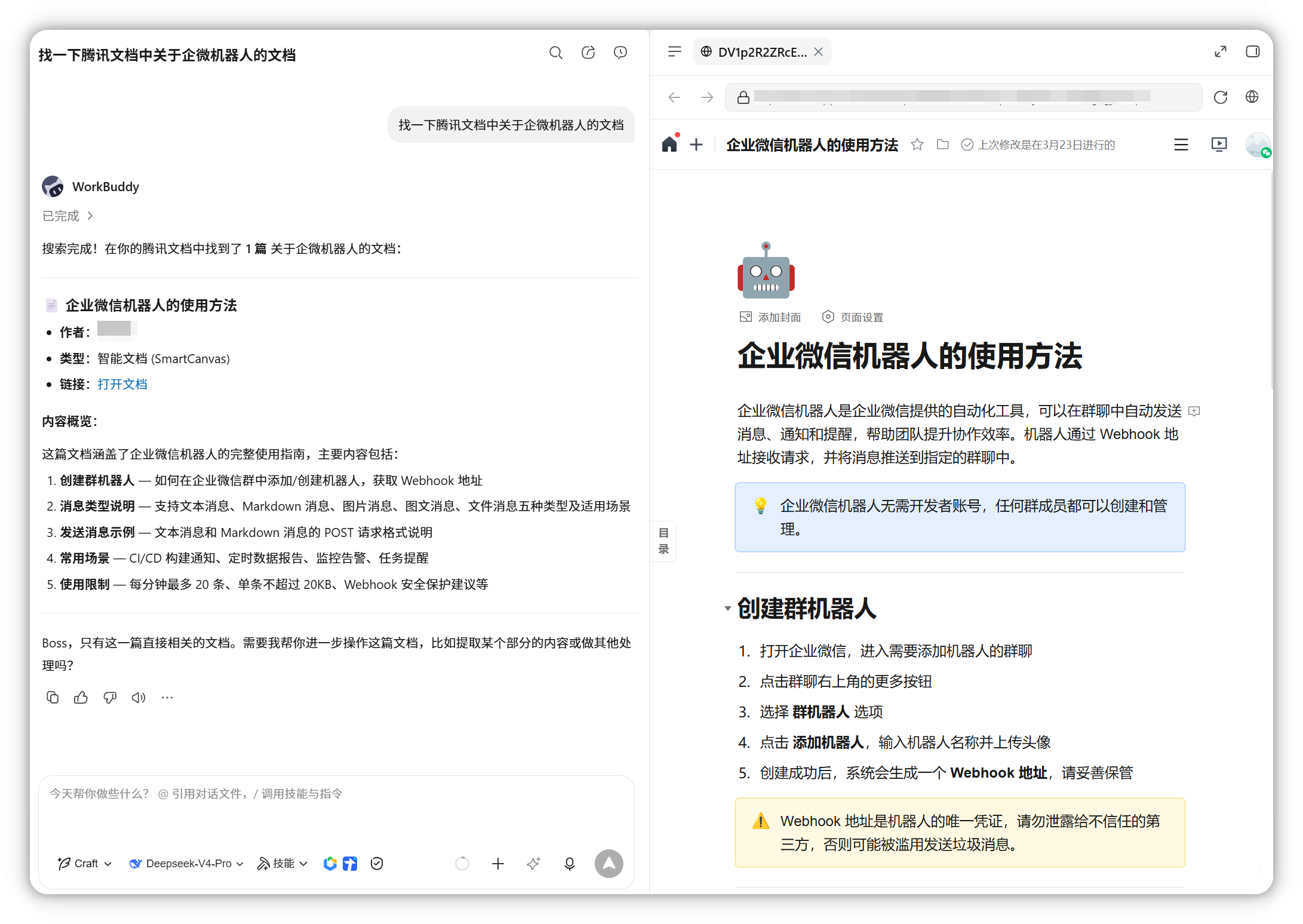The width and height of the screenshot is (1303, 924).
Task: Open the 技能 skills dropdown
Action: point(282,864)
